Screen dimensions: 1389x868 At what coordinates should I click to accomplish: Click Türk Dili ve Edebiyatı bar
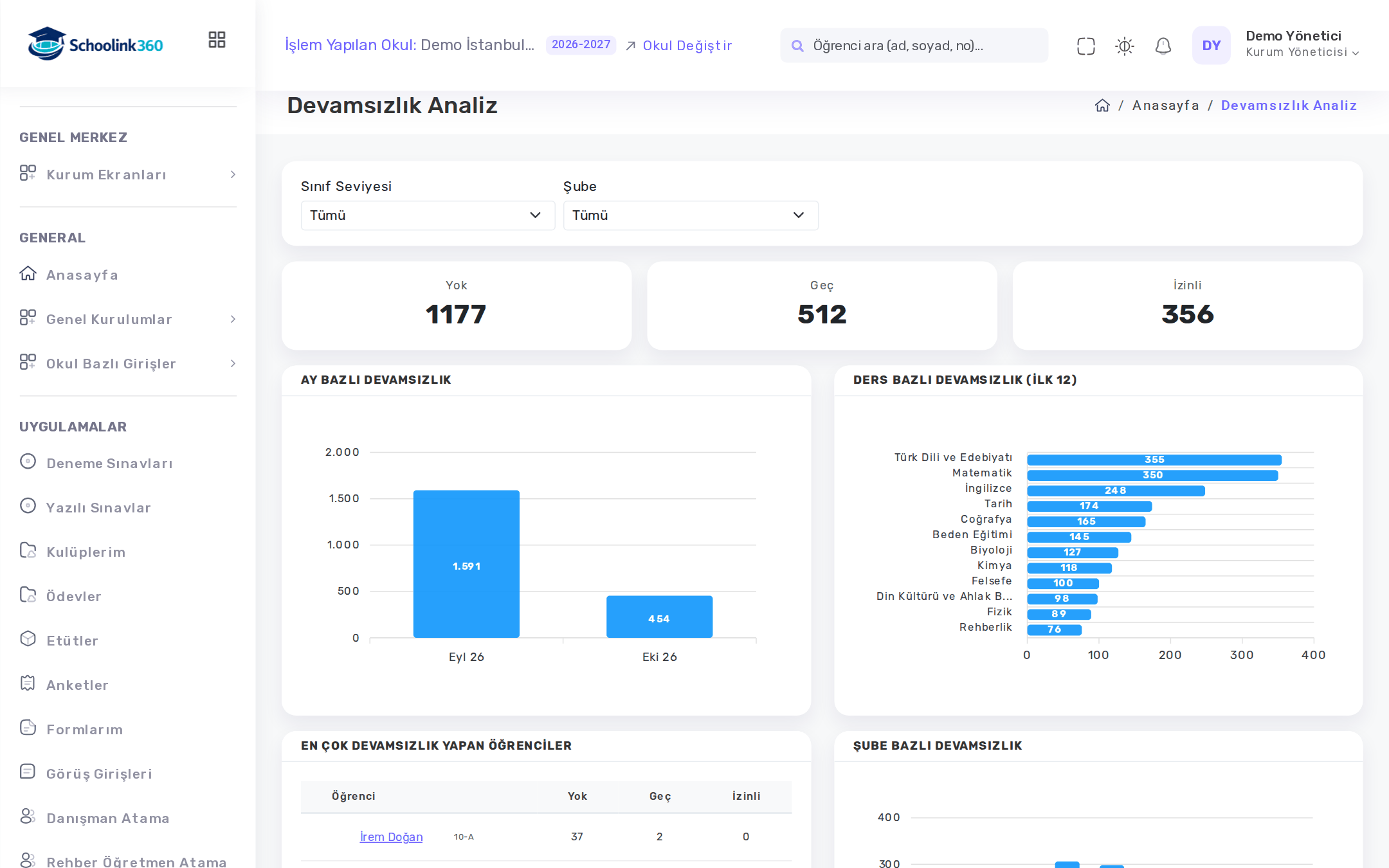click(x=1154, y=460)
